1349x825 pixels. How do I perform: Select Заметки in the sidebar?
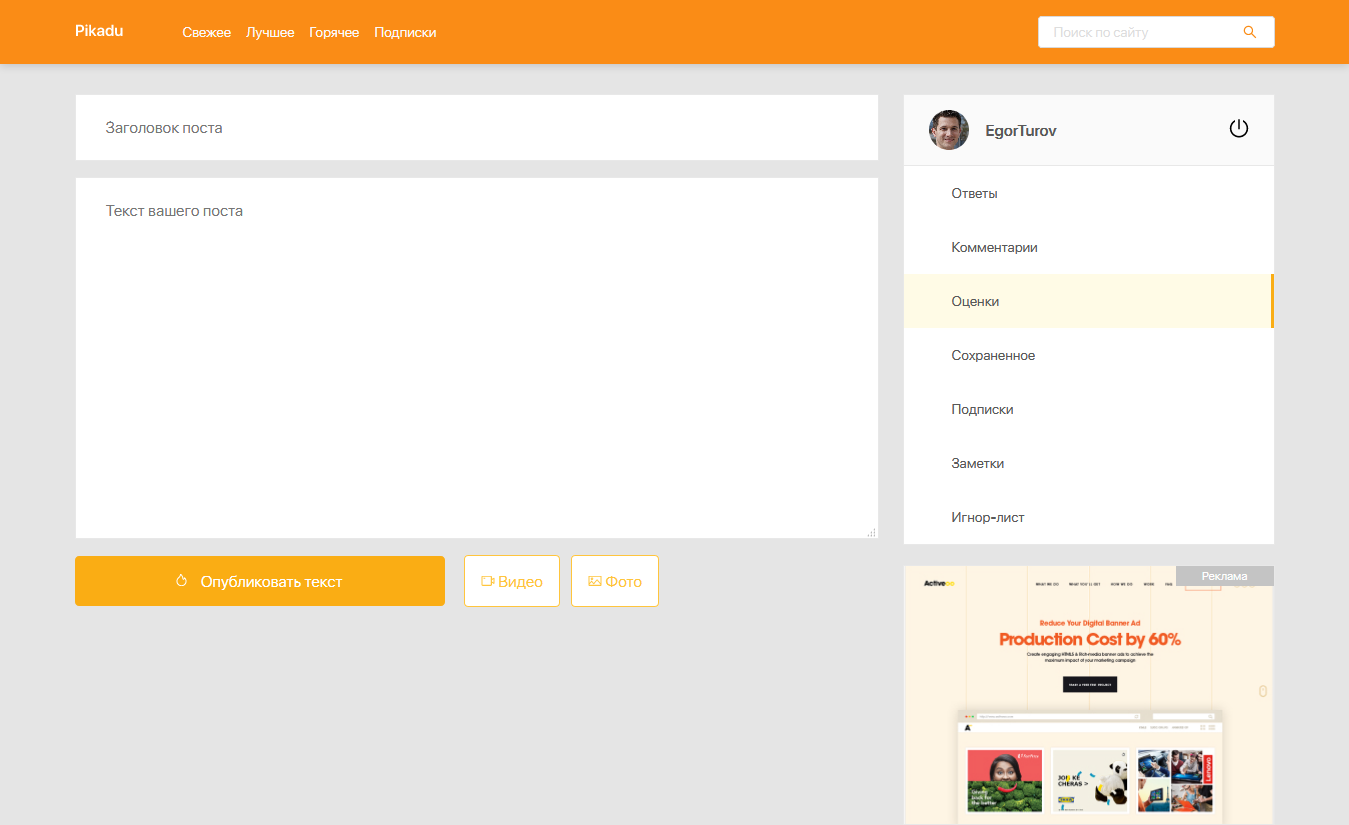pyautogui.click(x=1089, y=463)
